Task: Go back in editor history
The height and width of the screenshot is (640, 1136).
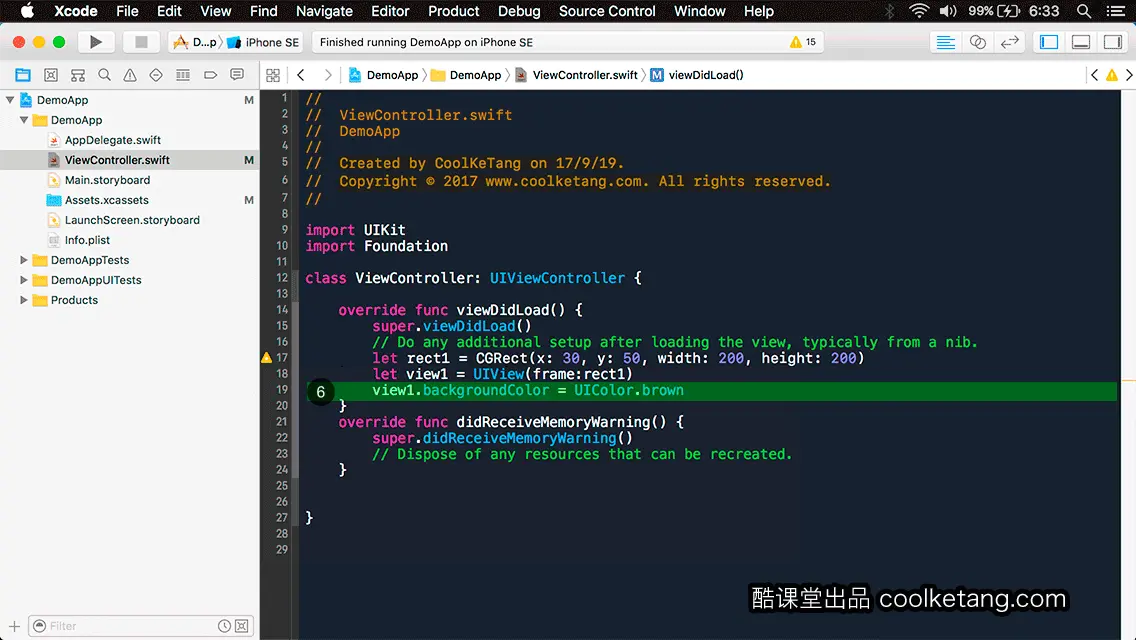Action: pyautogui.click(x=301, y=75)
